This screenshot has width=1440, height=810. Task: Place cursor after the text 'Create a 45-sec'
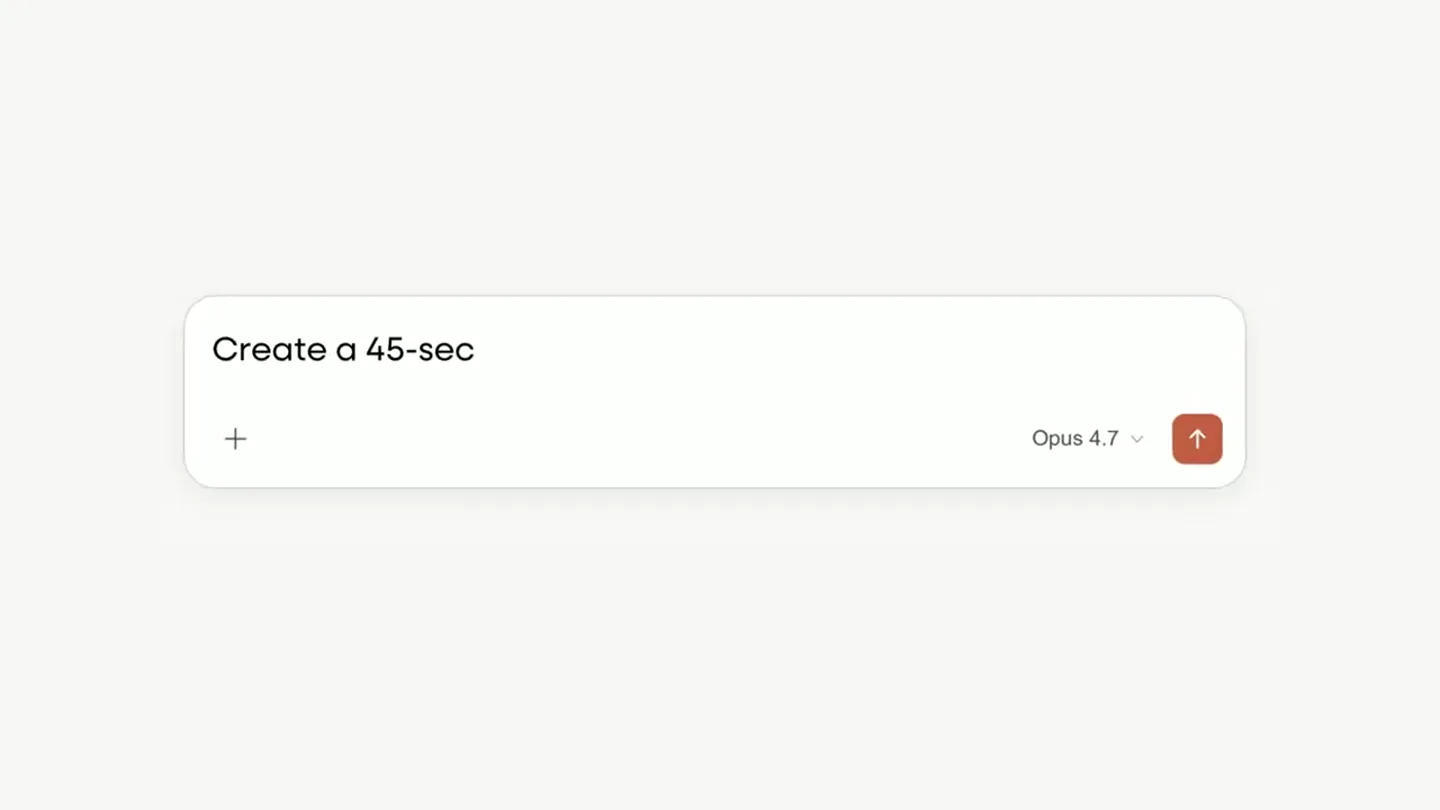tap(476, 349)
